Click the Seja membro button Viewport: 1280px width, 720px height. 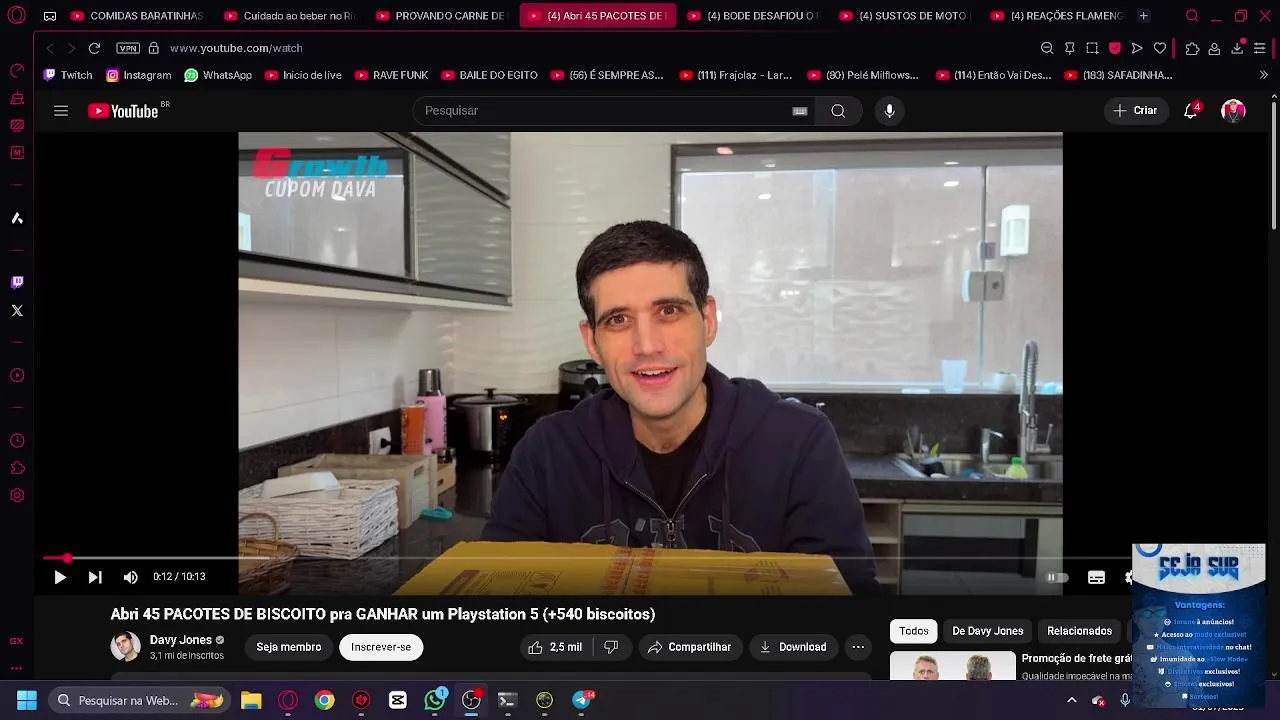(289, 647)
